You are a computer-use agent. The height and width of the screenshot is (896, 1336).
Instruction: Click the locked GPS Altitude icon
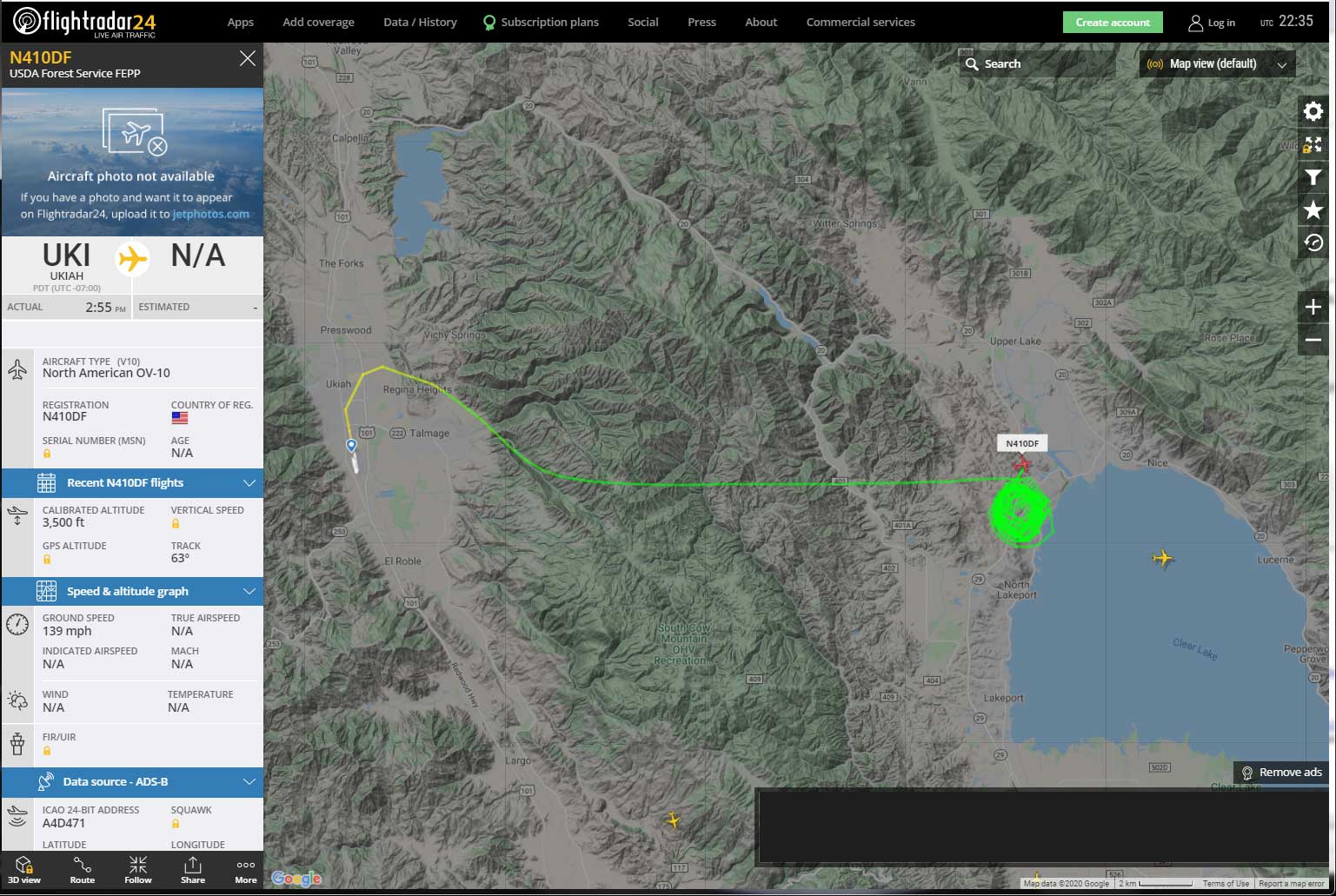click(x=47, y=559)
